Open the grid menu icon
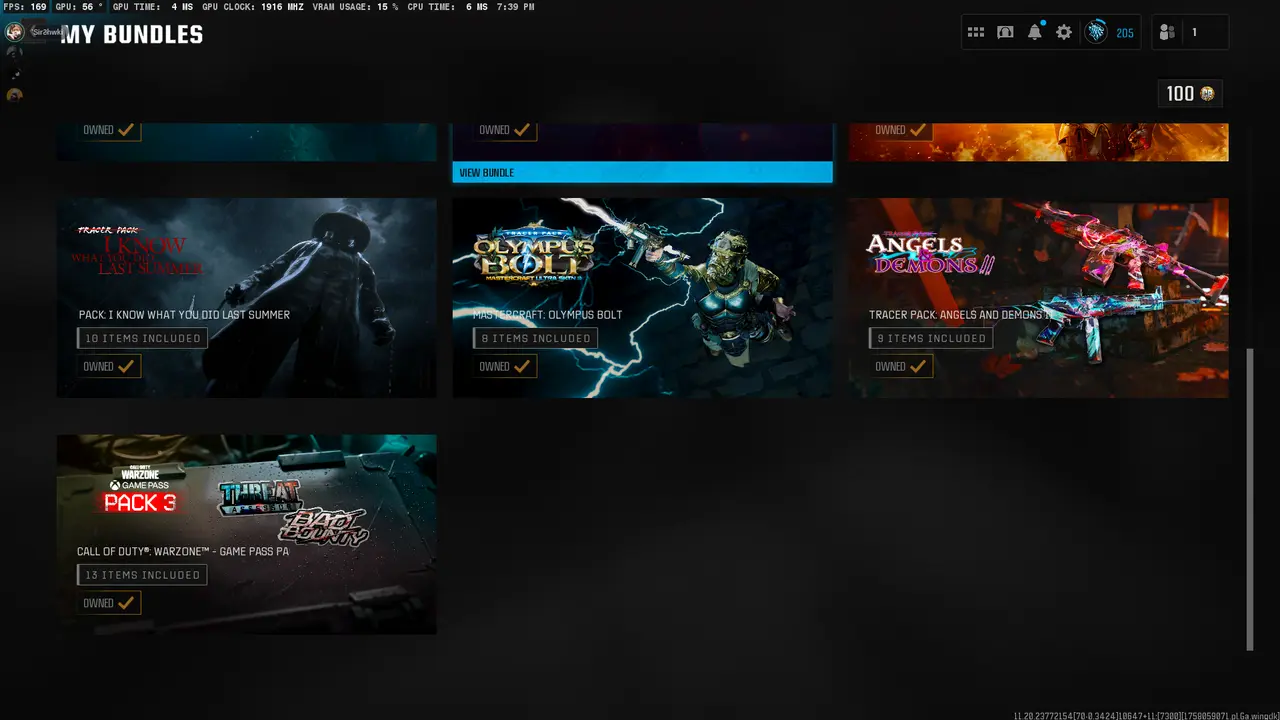1280x720 pixels. [975, 33]
